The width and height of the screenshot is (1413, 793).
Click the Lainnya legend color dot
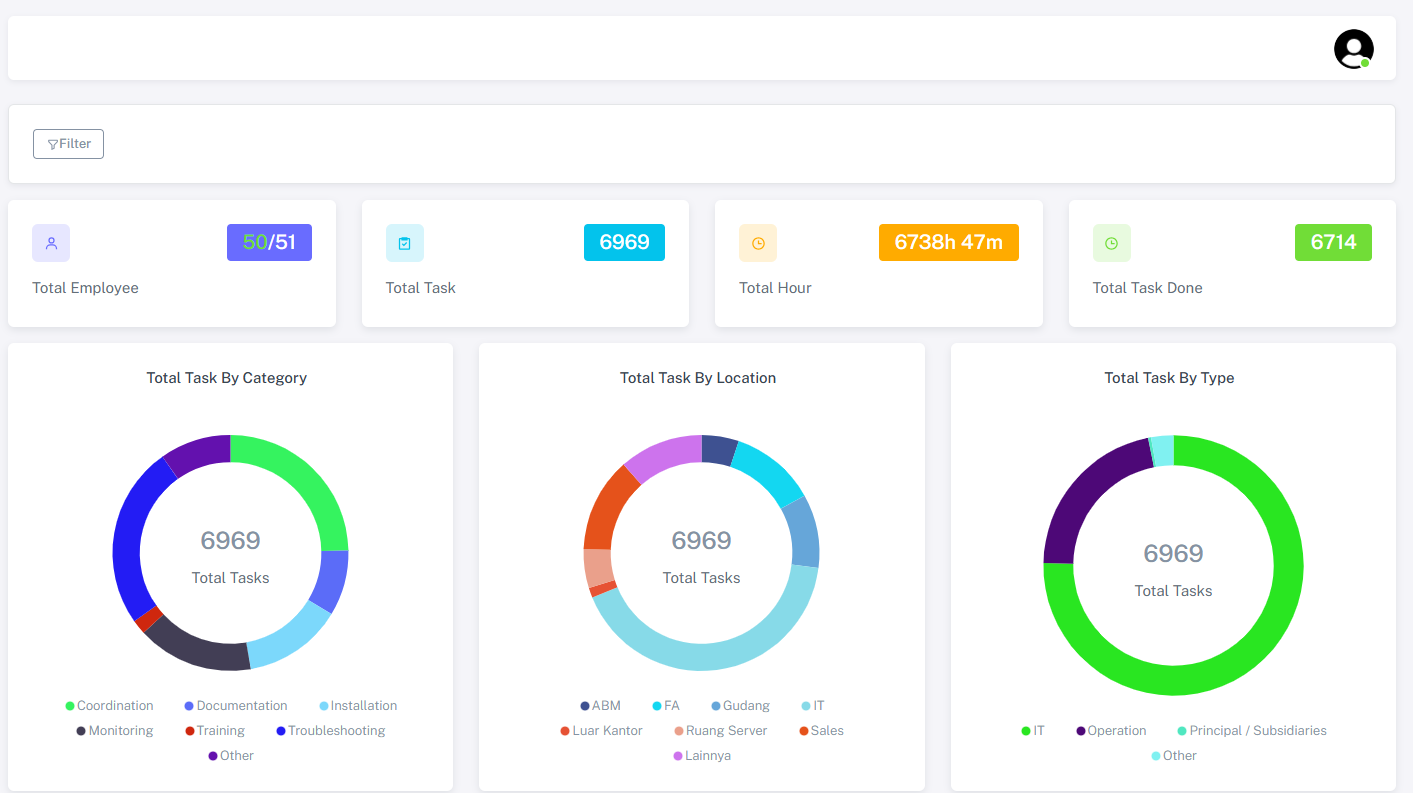679,756
